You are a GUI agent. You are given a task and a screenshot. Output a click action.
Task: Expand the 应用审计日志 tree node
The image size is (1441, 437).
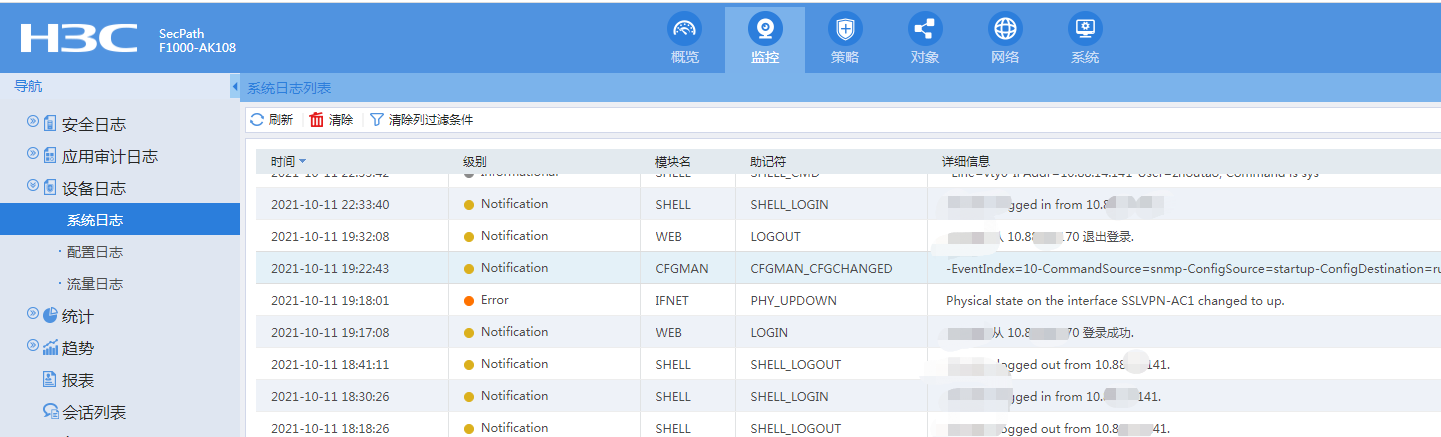coord(32,154)
